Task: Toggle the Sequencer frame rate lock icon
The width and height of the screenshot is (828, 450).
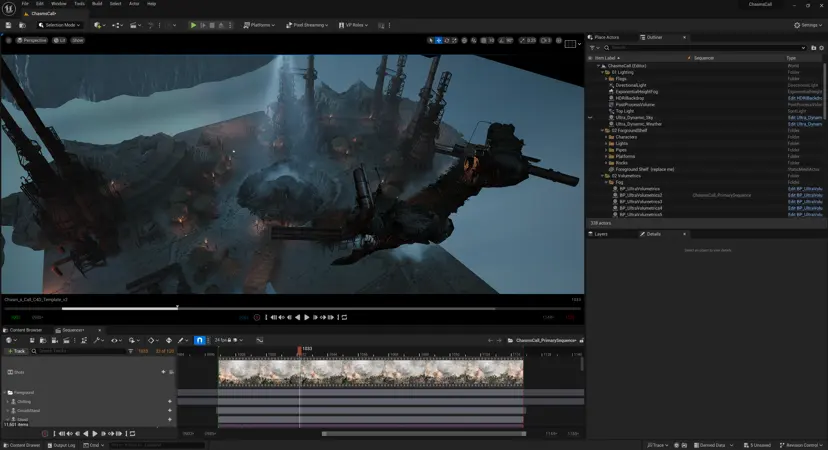Action: (230, 341)
